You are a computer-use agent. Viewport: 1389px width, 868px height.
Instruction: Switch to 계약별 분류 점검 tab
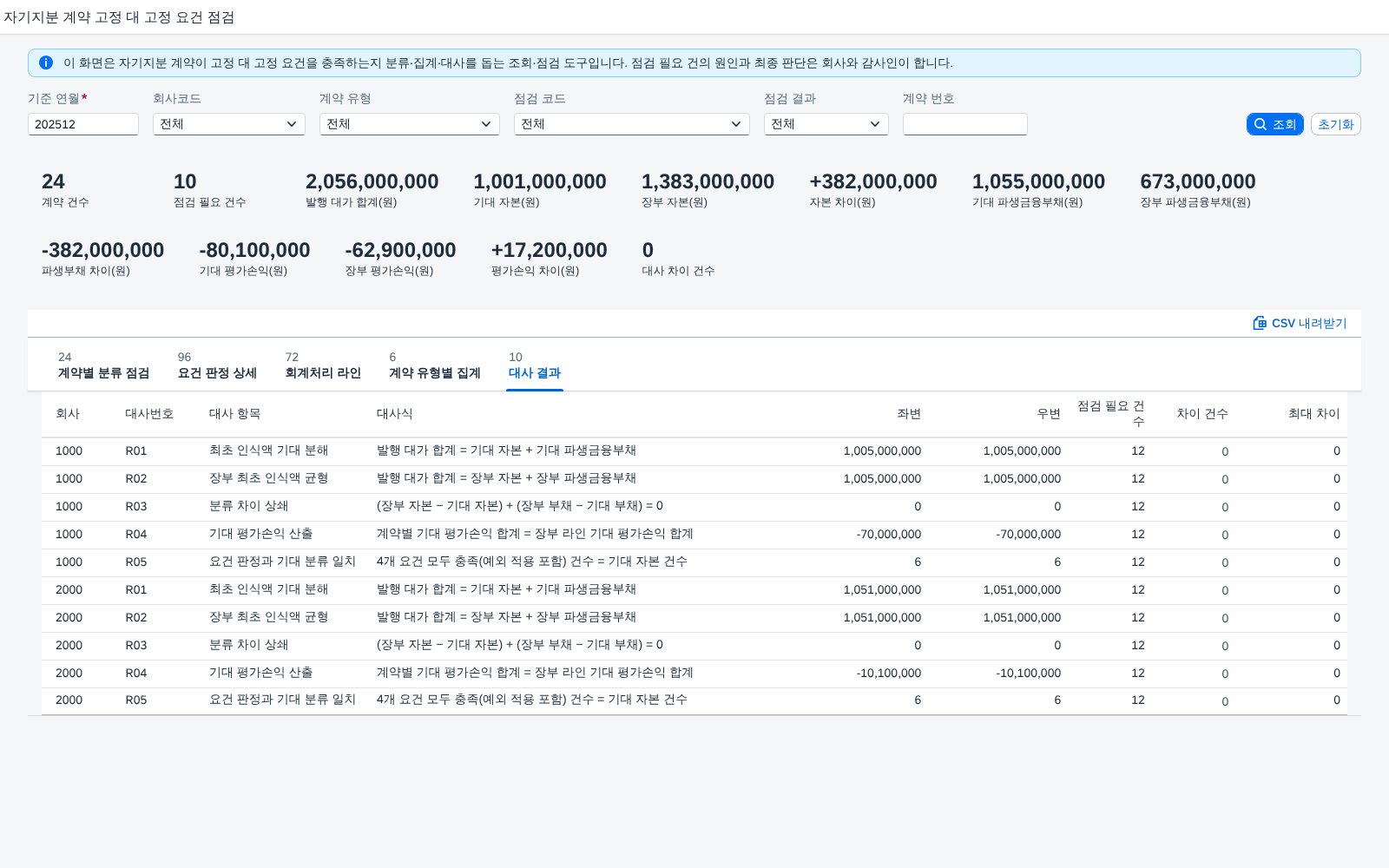coord(103,365)
